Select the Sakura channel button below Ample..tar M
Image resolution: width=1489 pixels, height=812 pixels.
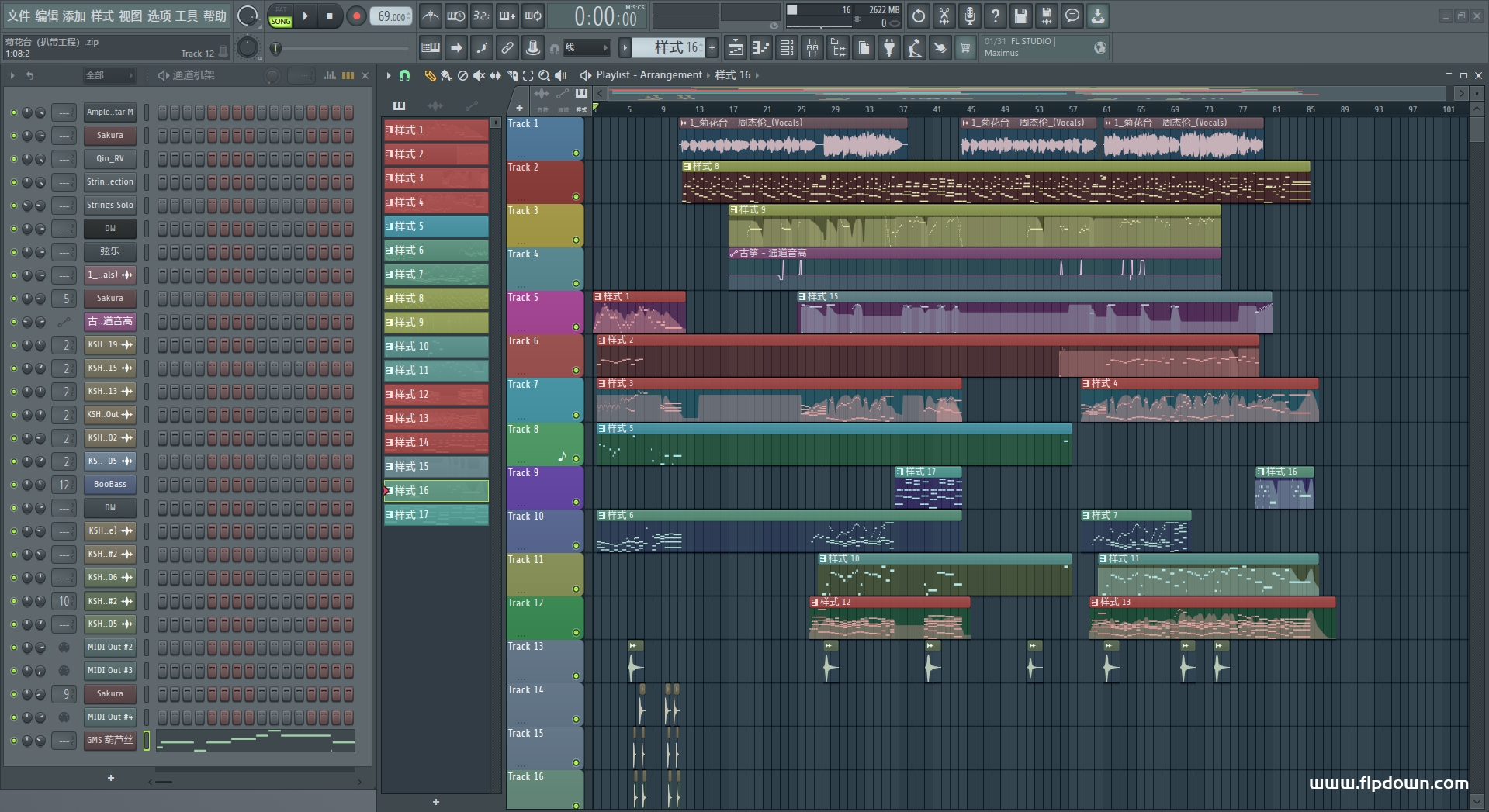click(110, 136)
